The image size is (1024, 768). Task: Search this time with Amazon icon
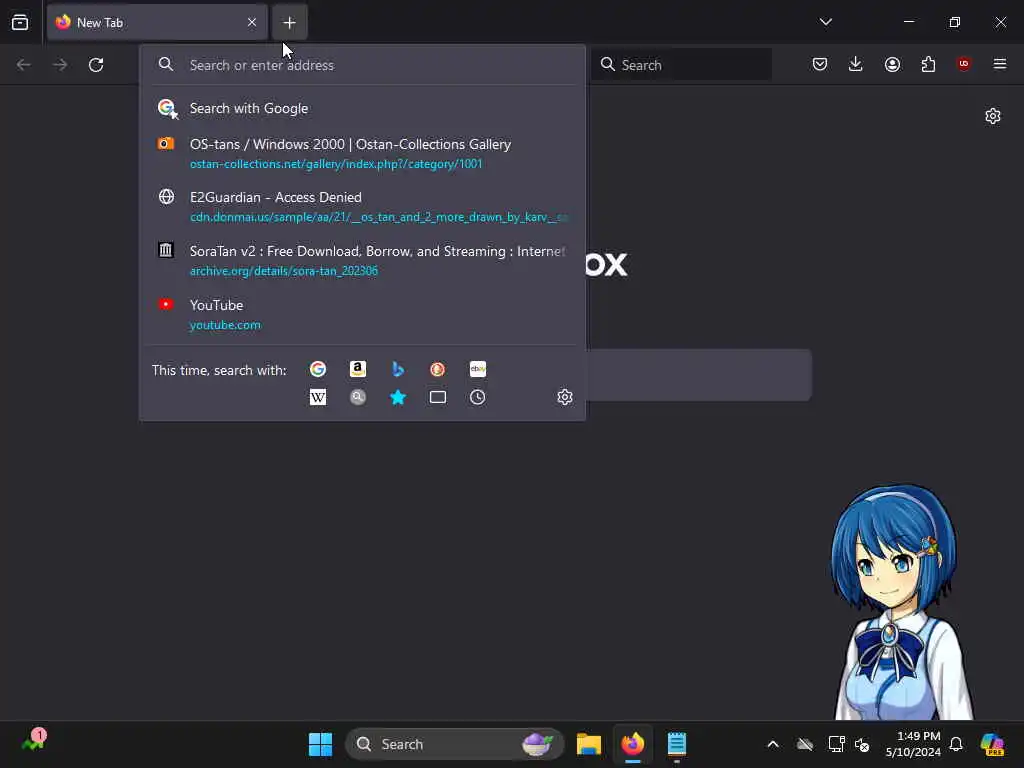[358, 370]
